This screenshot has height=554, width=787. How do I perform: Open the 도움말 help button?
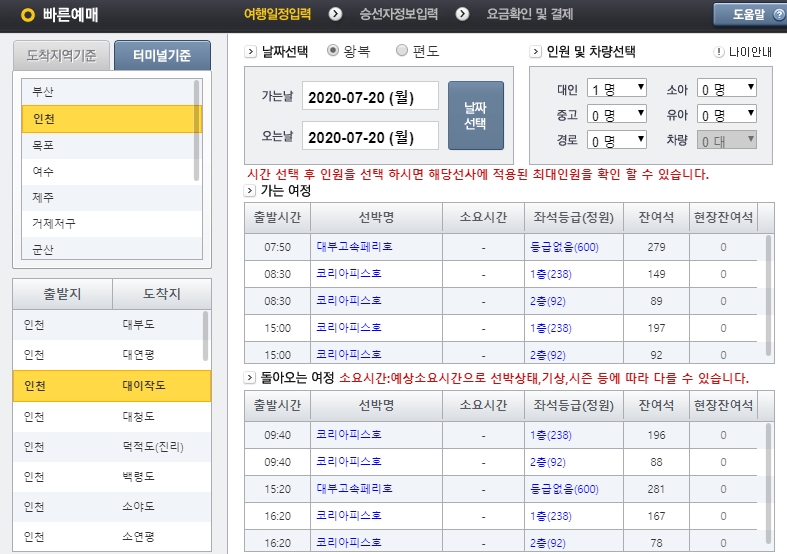point(750,15)
